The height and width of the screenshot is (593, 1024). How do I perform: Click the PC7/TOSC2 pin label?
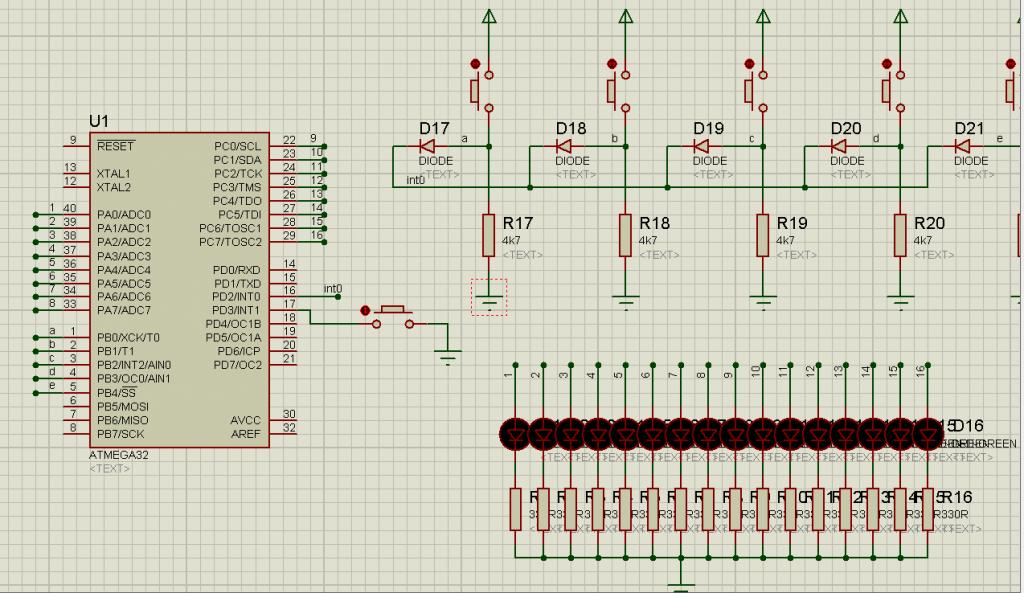click(x=230, y=242)
